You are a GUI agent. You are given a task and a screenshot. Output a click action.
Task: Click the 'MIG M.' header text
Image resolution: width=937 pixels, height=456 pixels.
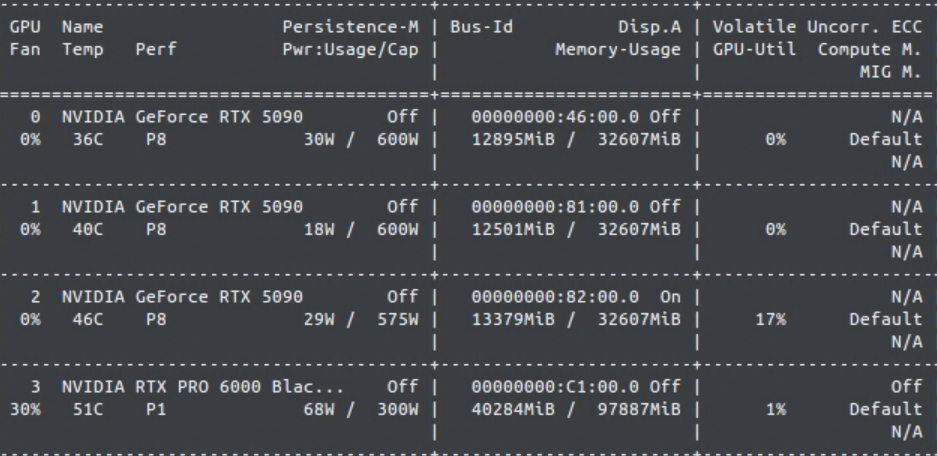coord(890,72)
